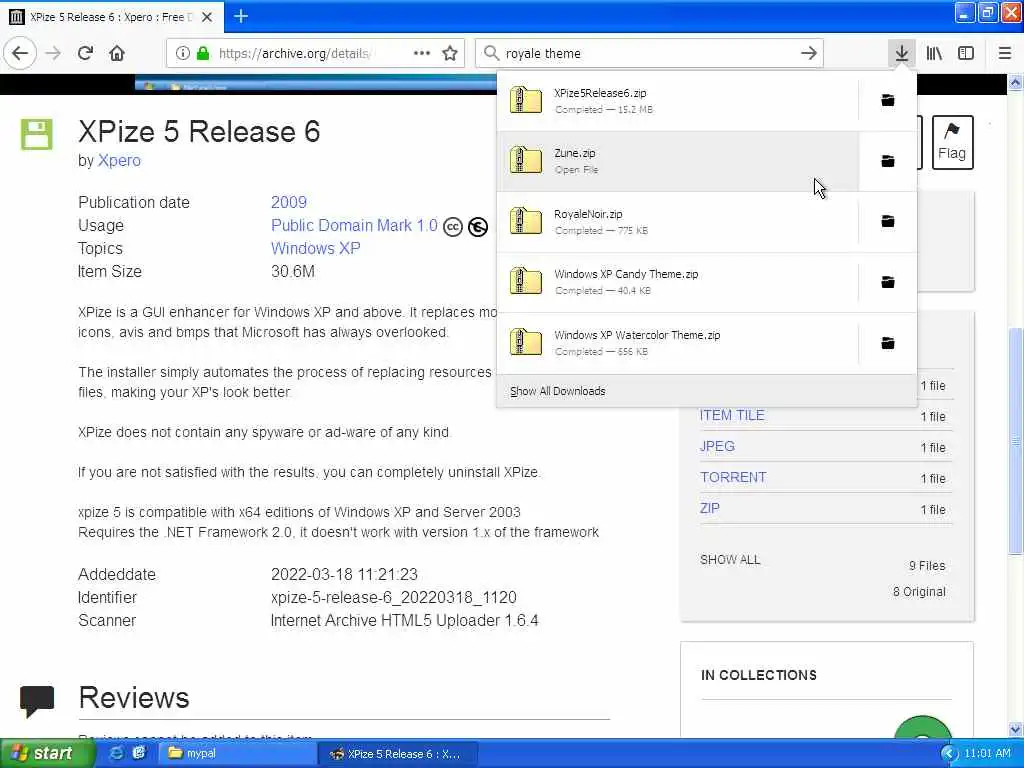The height and width of the screenshot is (768, 1024).
Task: Bookmark this page with the star
Action: click(450, 53)
